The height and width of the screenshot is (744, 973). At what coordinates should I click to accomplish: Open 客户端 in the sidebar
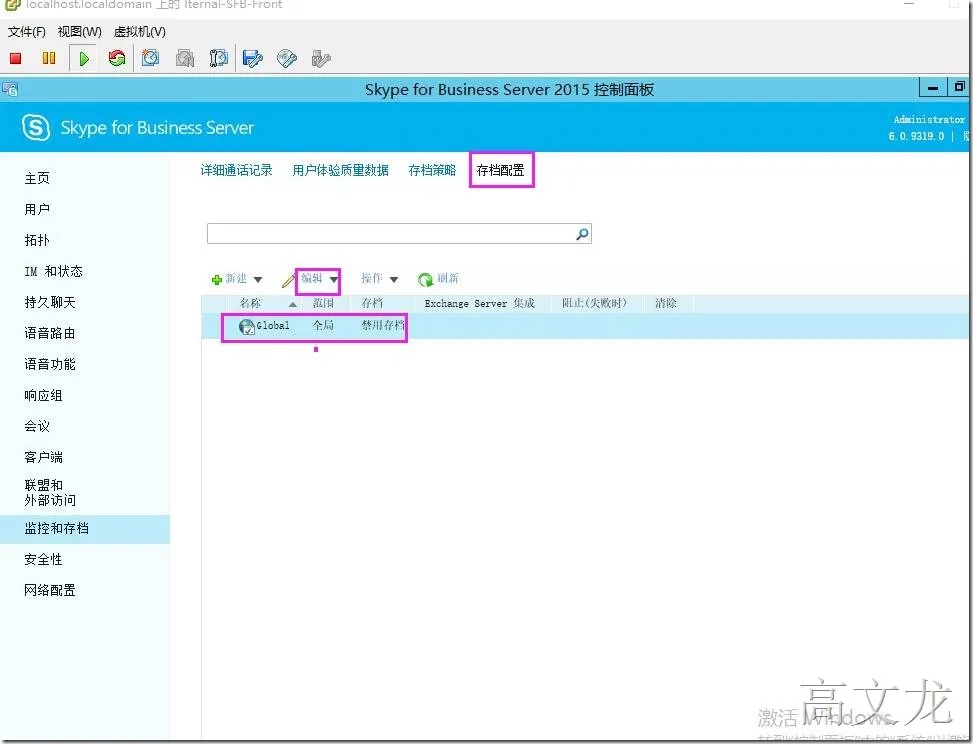[43, 458]
